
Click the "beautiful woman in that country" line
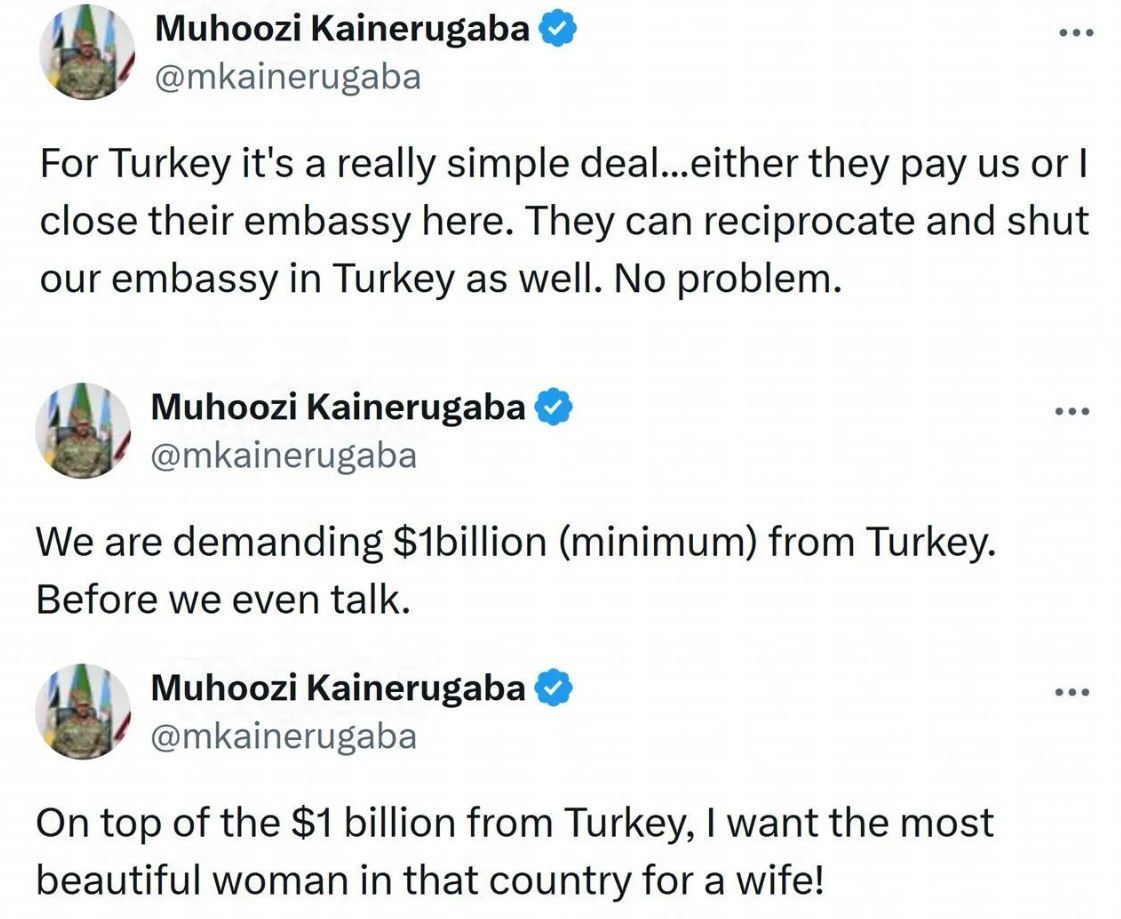point(432,880)
